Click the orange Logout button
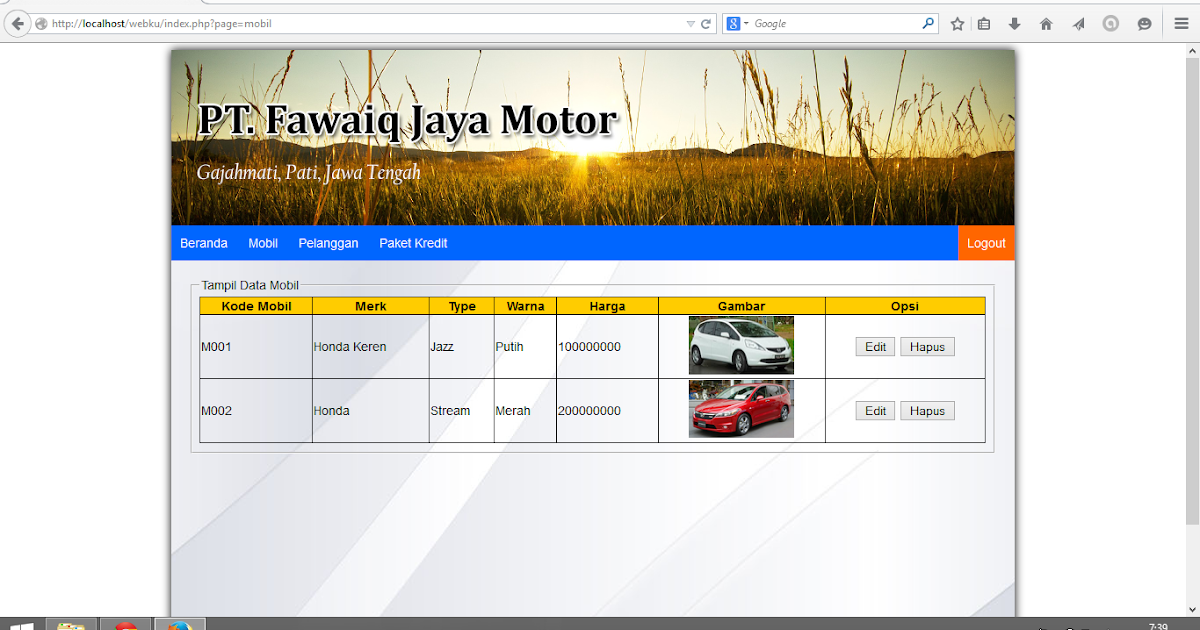The height and width of the screenshot is (630, 1200). 986,243
